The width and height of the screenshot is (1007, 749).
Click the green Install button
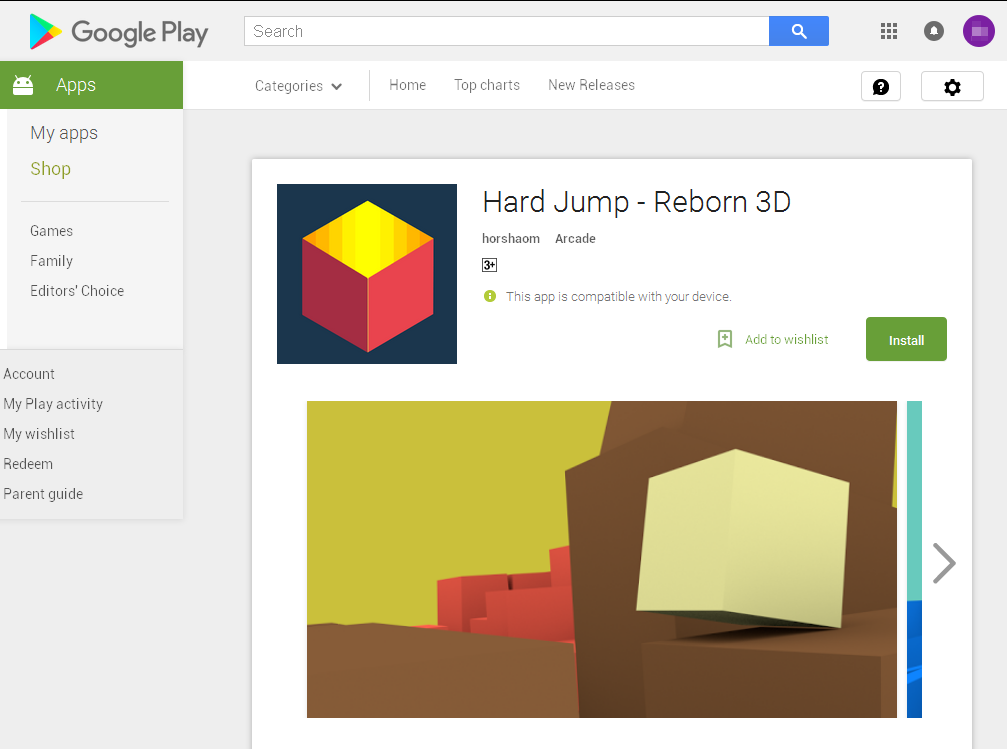(x=906, y=340)
